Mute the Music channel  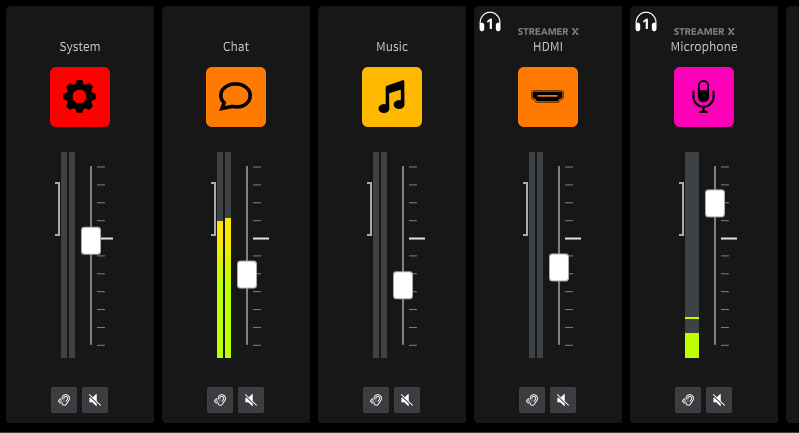(407, 400)
